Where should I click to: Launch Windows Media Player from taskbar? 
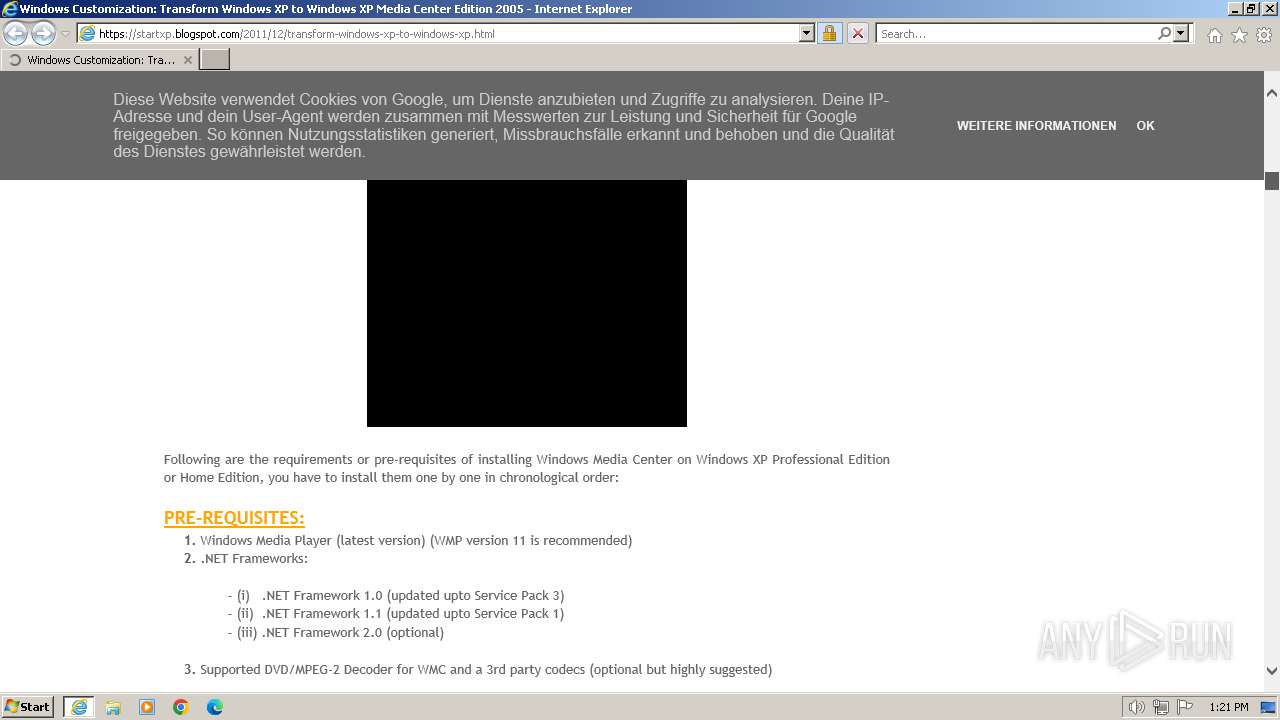[x=147, y=707]
